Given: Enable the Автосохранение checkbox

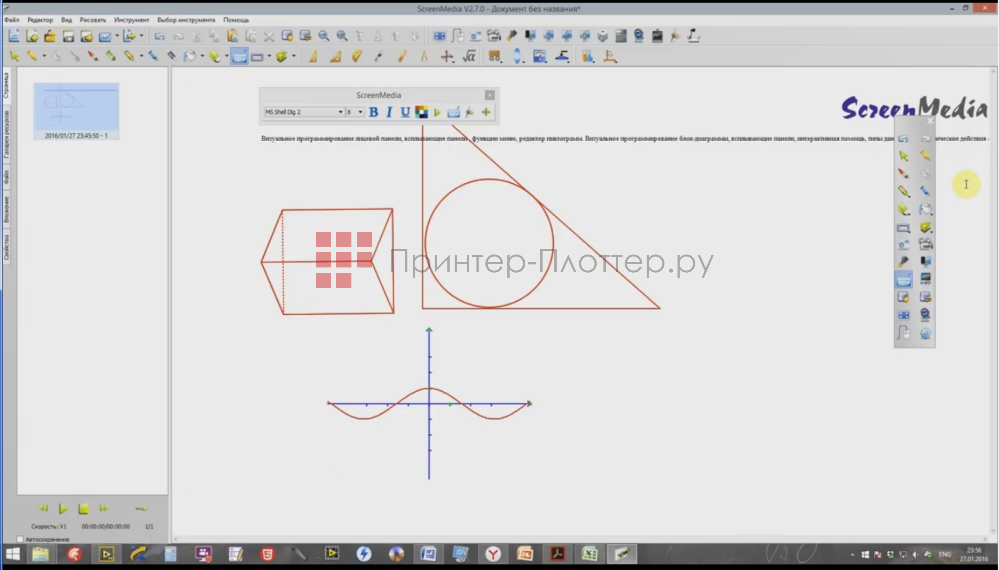Looking at the screenshot, I should tap(21, 539).
